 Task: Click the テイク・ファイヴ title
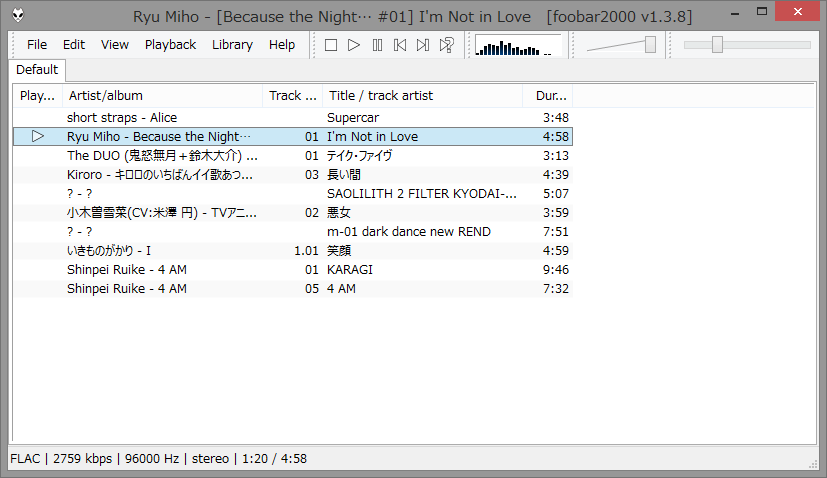coord(360,156)
